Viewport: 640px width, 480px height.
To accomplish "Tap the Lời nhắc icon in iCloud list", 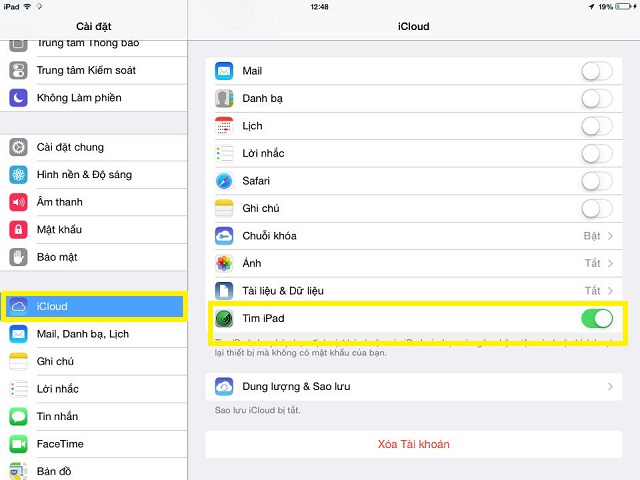I will tap(224, 153).
